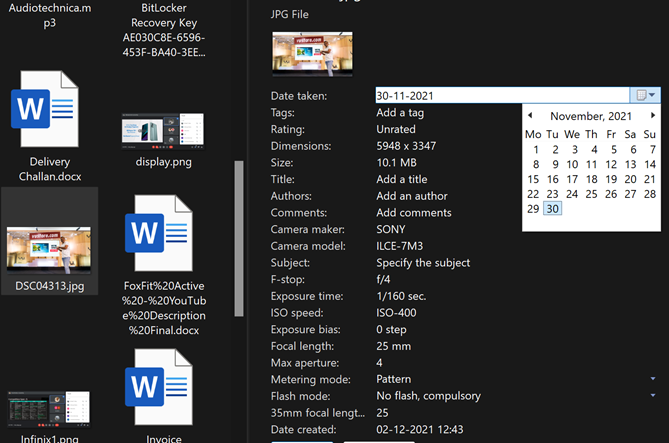Click the November, 2021 calendar header
The width and height of the screenshot is (669, 443).
(x=590, y=116)
